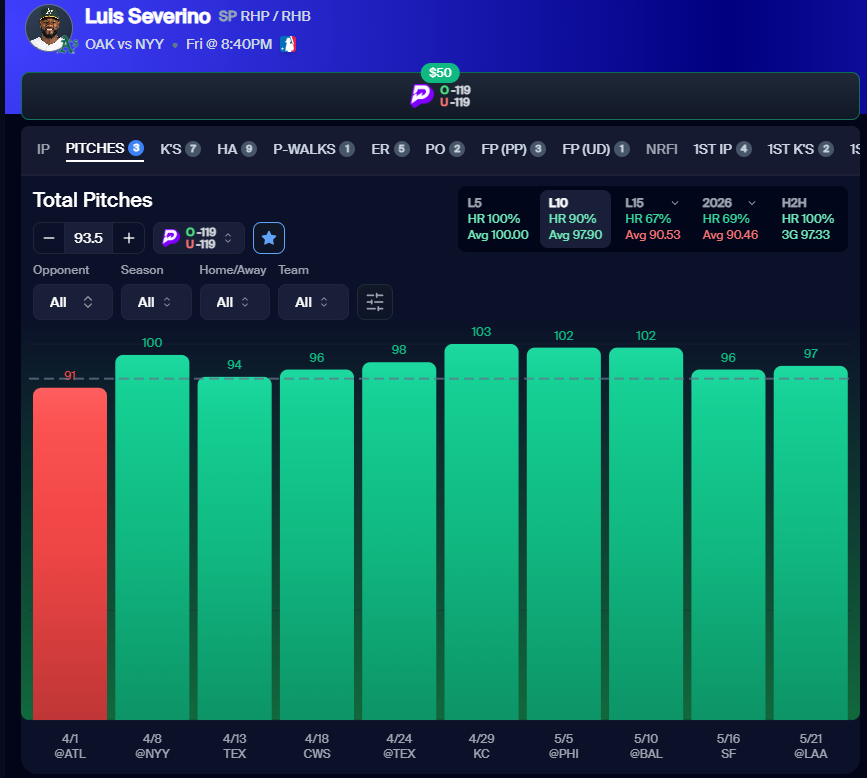Click the 4/18 CWS bar
This screenshot has height=778, width=867.
click(x=317, y=545)
